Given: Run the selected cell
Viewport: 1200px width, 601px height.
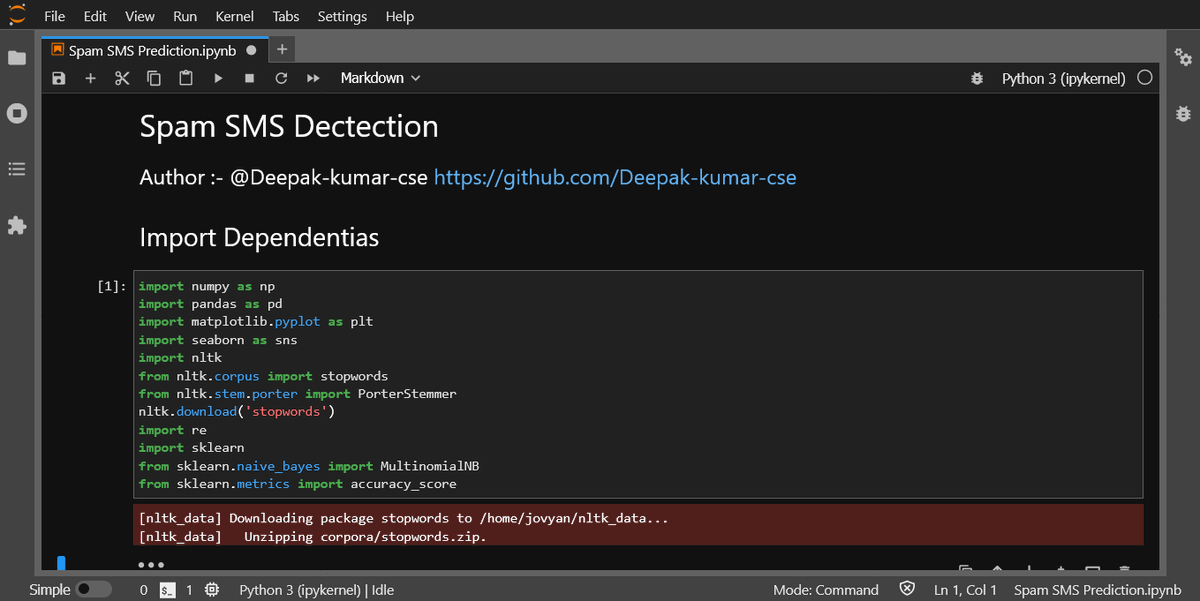Looking at the screenshot, I should click(218, 78).
